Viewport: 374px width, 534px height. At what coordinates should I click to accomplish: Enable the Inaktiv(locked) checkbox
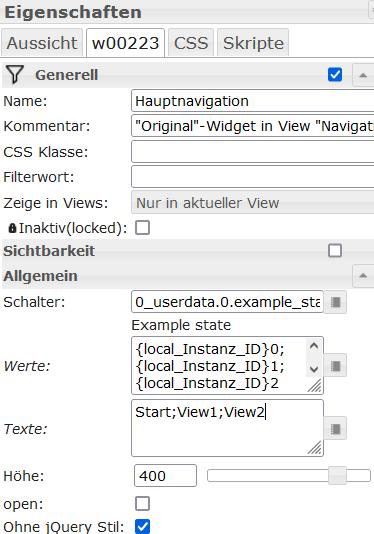[142, 228]
